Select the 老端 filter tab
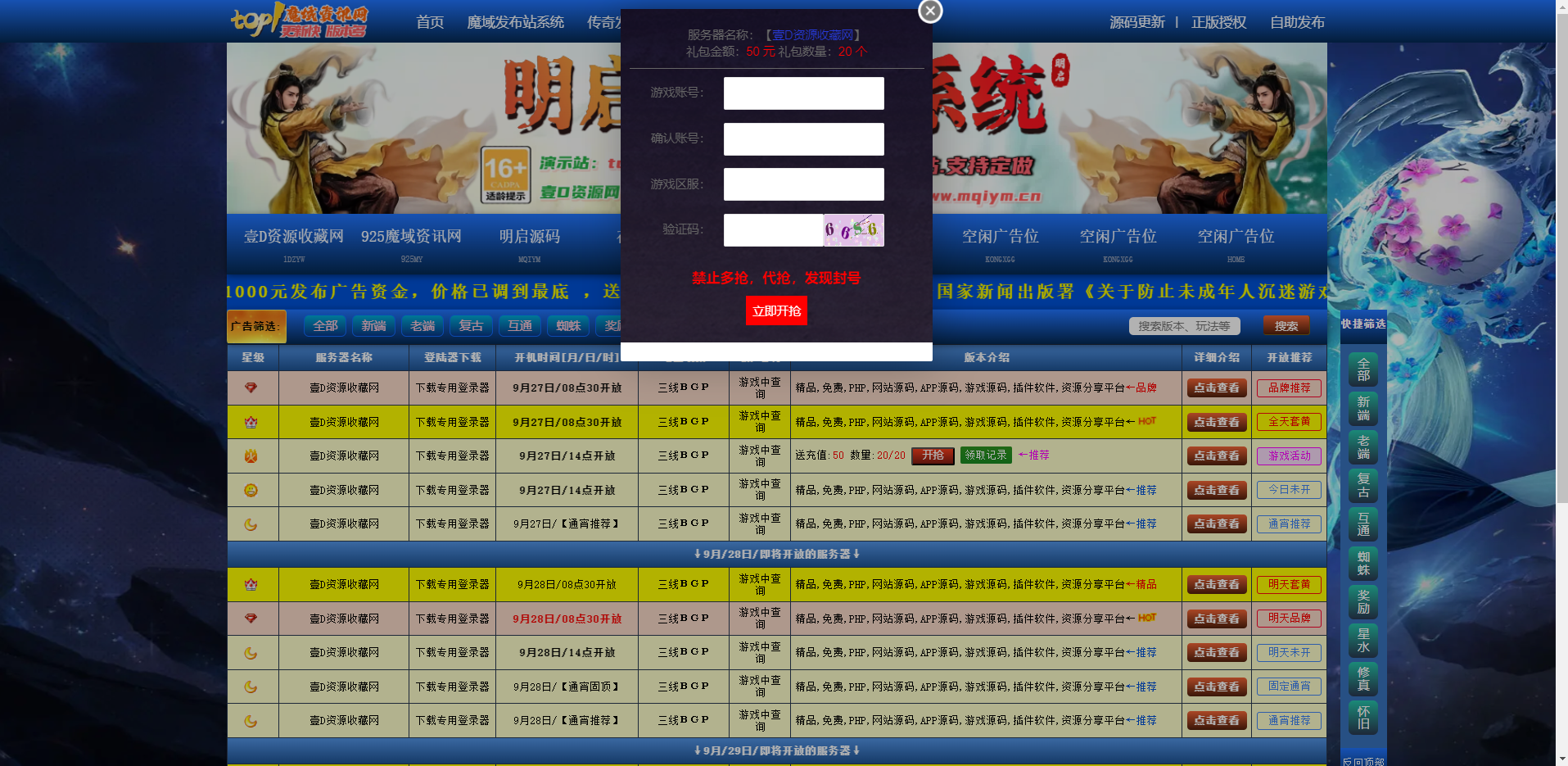The width and height of the screenshot is (1568, 766). [423, 326]
